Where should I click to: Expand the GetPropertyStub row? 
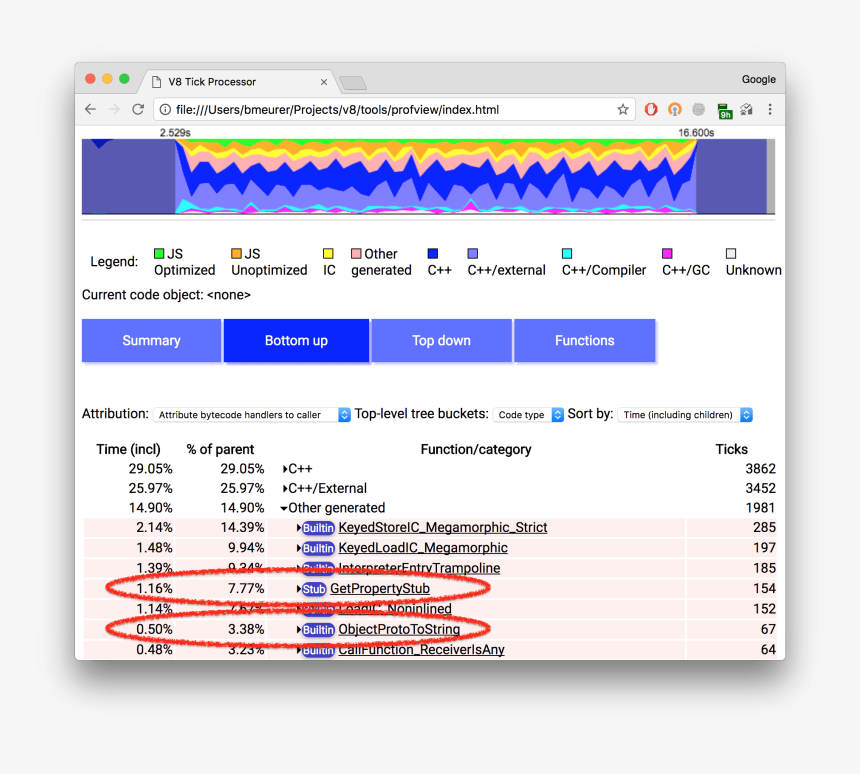point(299,589)
